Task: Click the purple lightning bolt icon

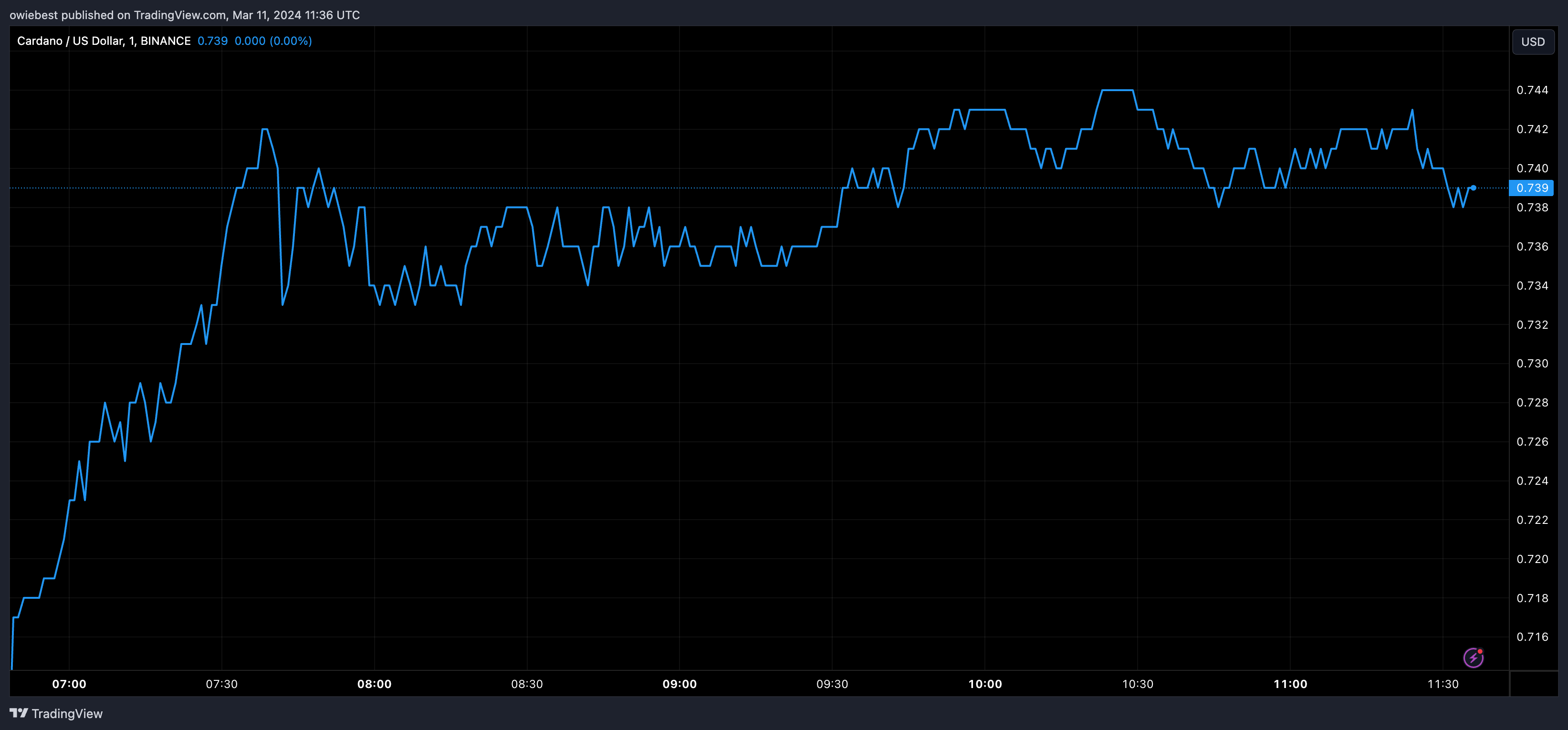Action: pos(1473,657)
